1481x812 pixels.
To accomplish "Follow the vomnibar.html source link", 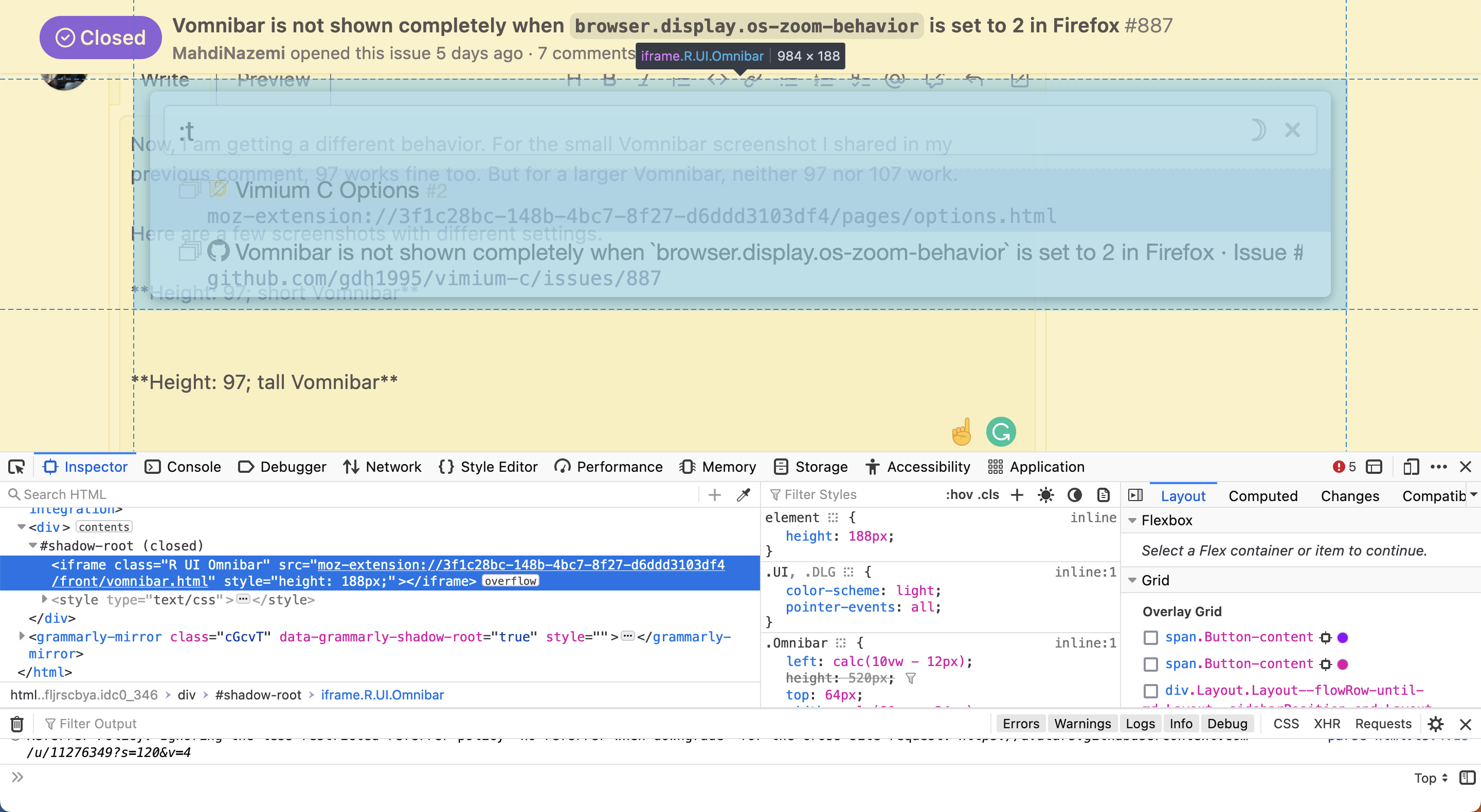I will [130, 582].
